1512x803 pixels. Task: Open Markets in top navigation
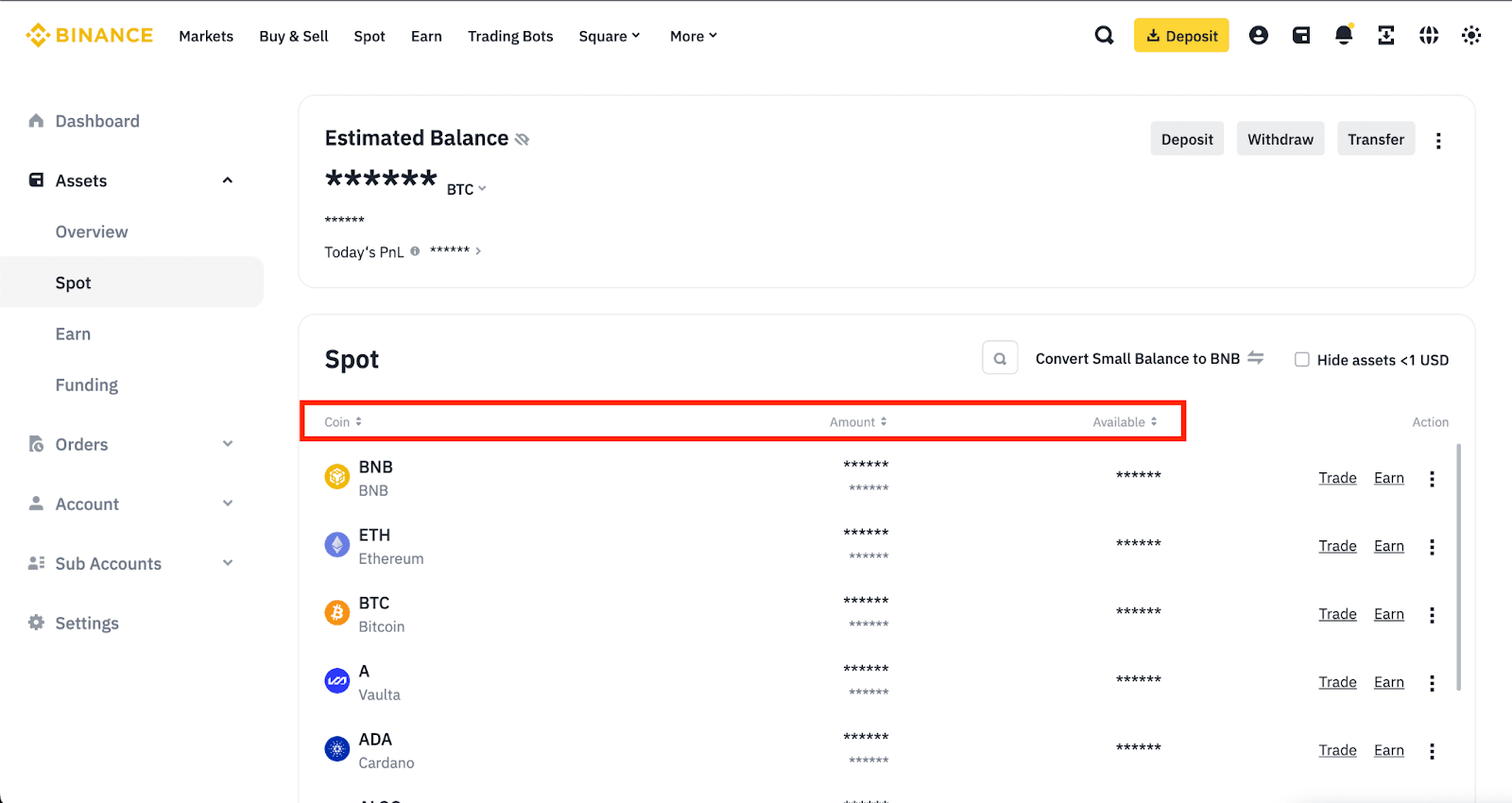(206, 36)
